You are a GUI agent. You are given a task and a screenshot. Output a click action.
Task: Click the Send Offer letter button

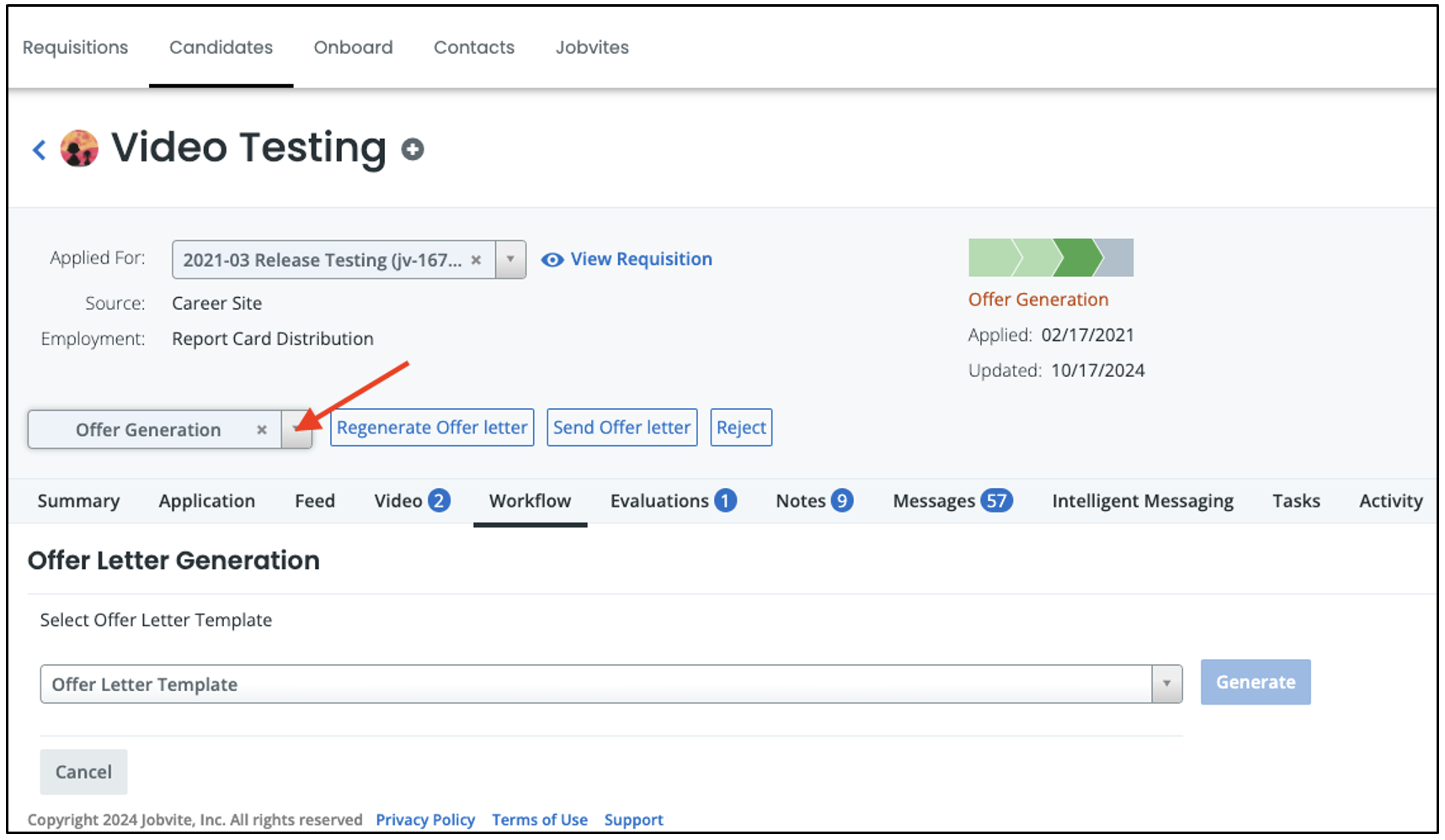[x=621, y=428]
